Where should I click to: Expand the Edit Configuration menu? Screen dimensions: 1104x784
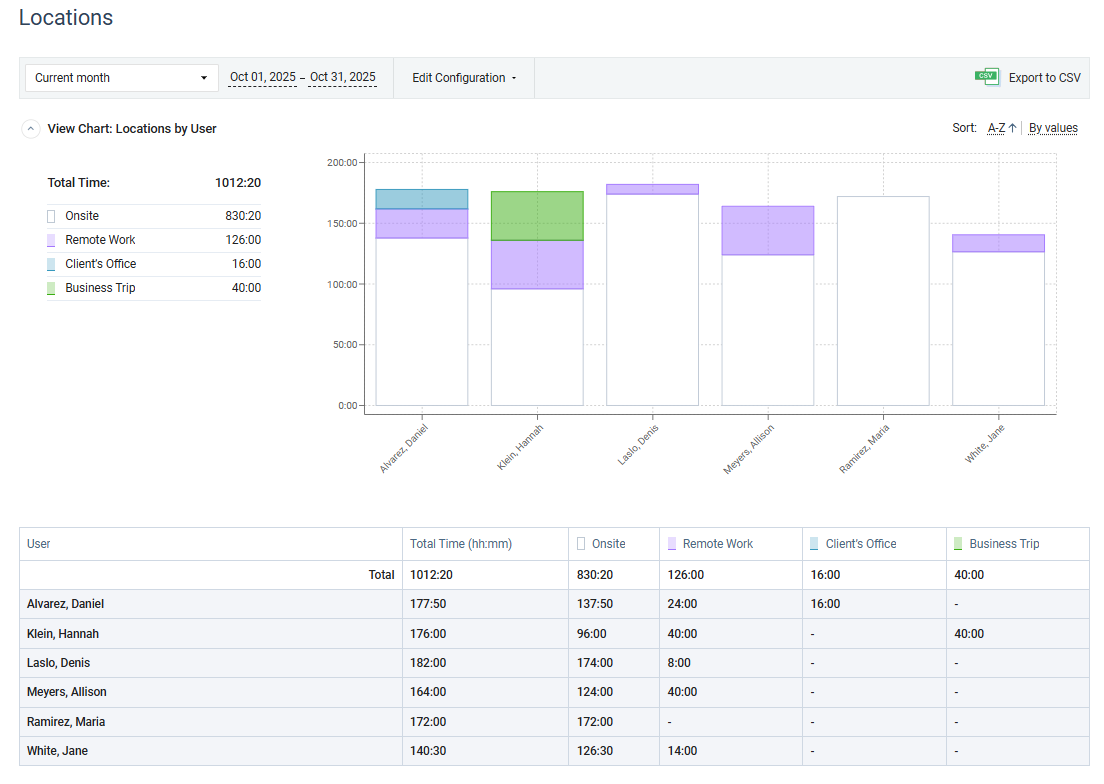464,78
